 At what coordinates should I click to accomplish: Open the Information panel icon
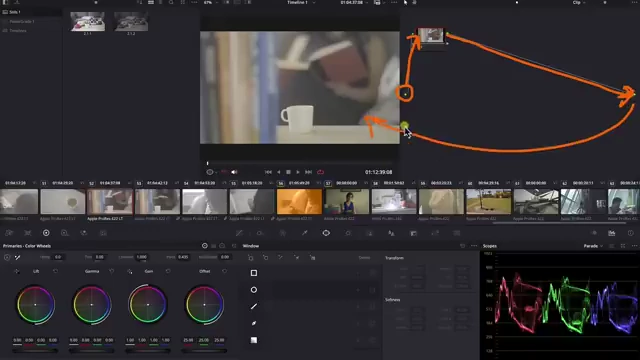631,233
